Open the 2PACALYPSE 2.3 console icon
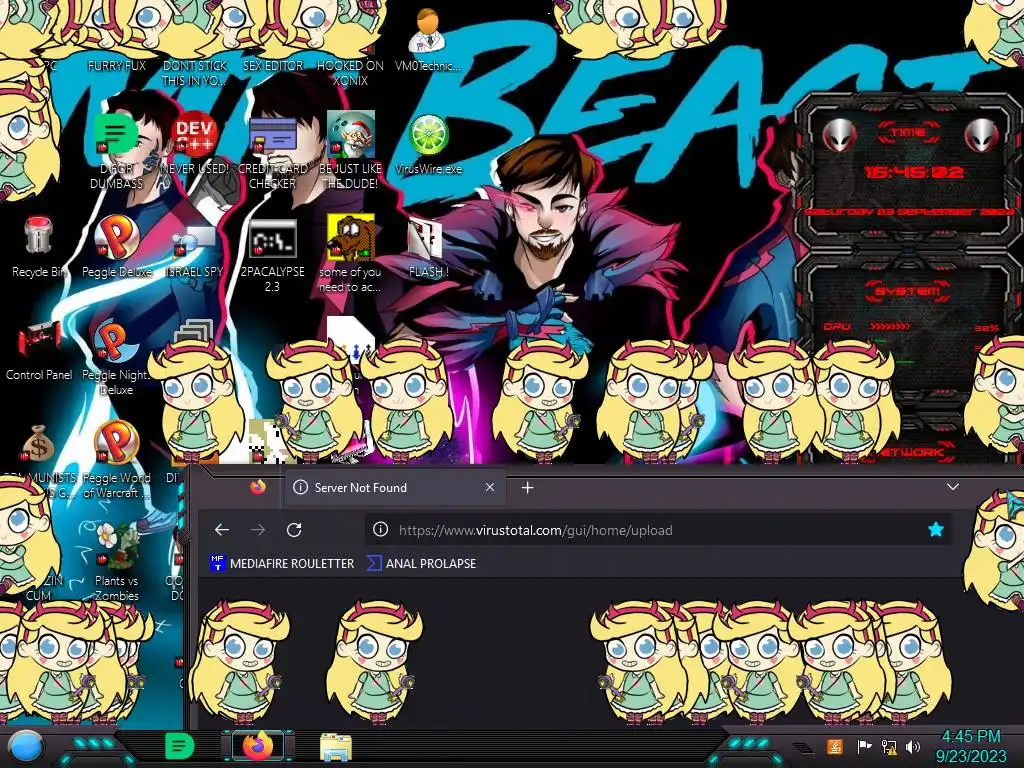1024x768 pixels. point(272,255)
